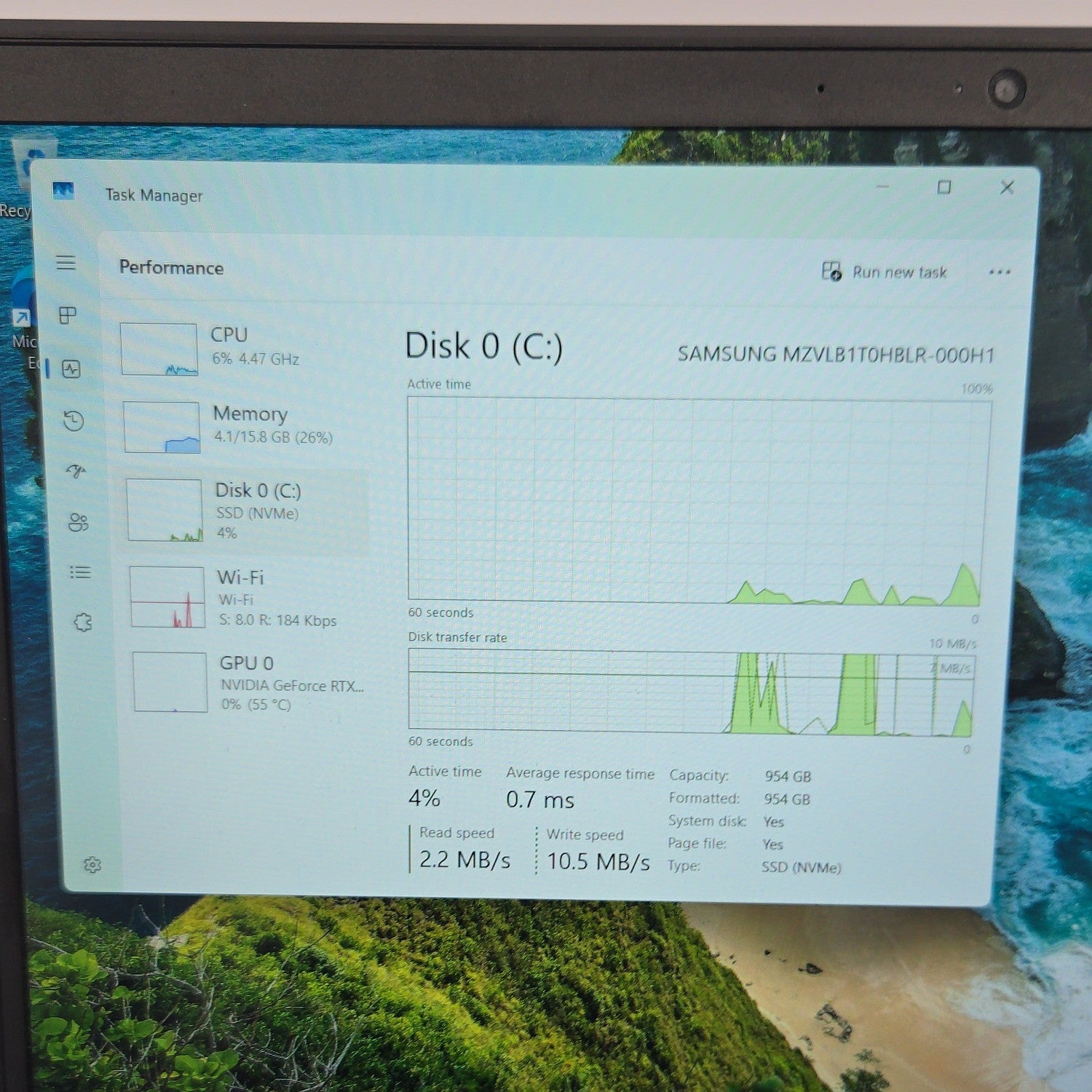Open the Users page icon
Image resolution: width=1092 pixels, height=1092 pixels.
[78, 522]
